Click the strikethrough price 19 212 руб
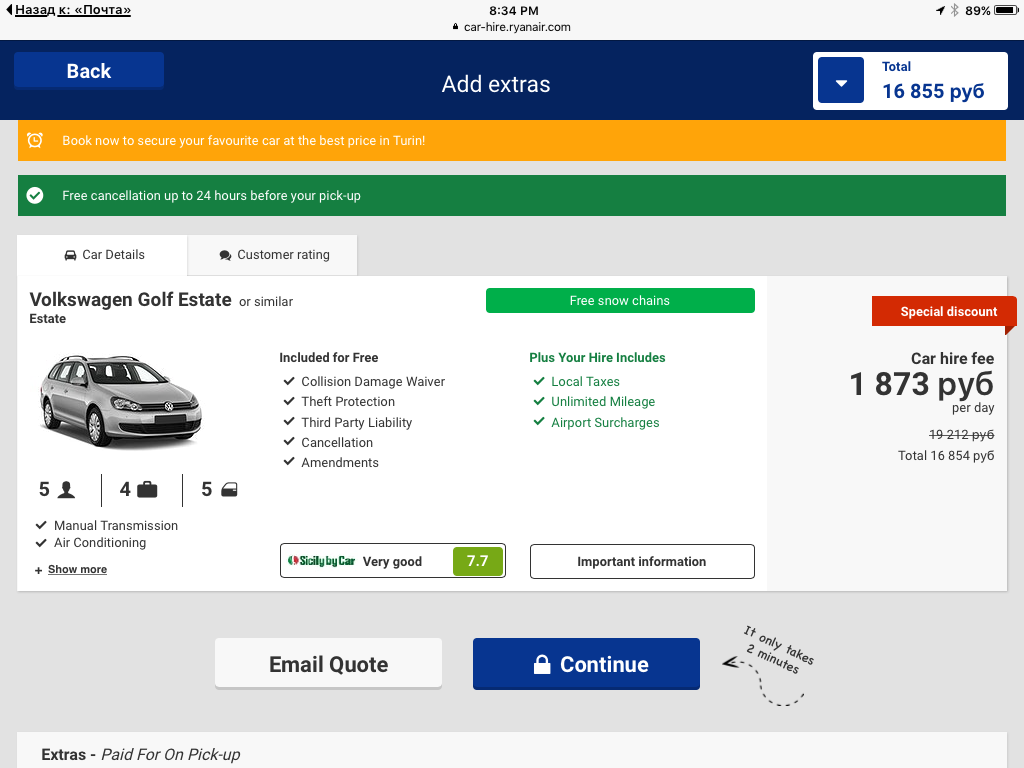Viewport: 1024px width, 768px height. 961,434
